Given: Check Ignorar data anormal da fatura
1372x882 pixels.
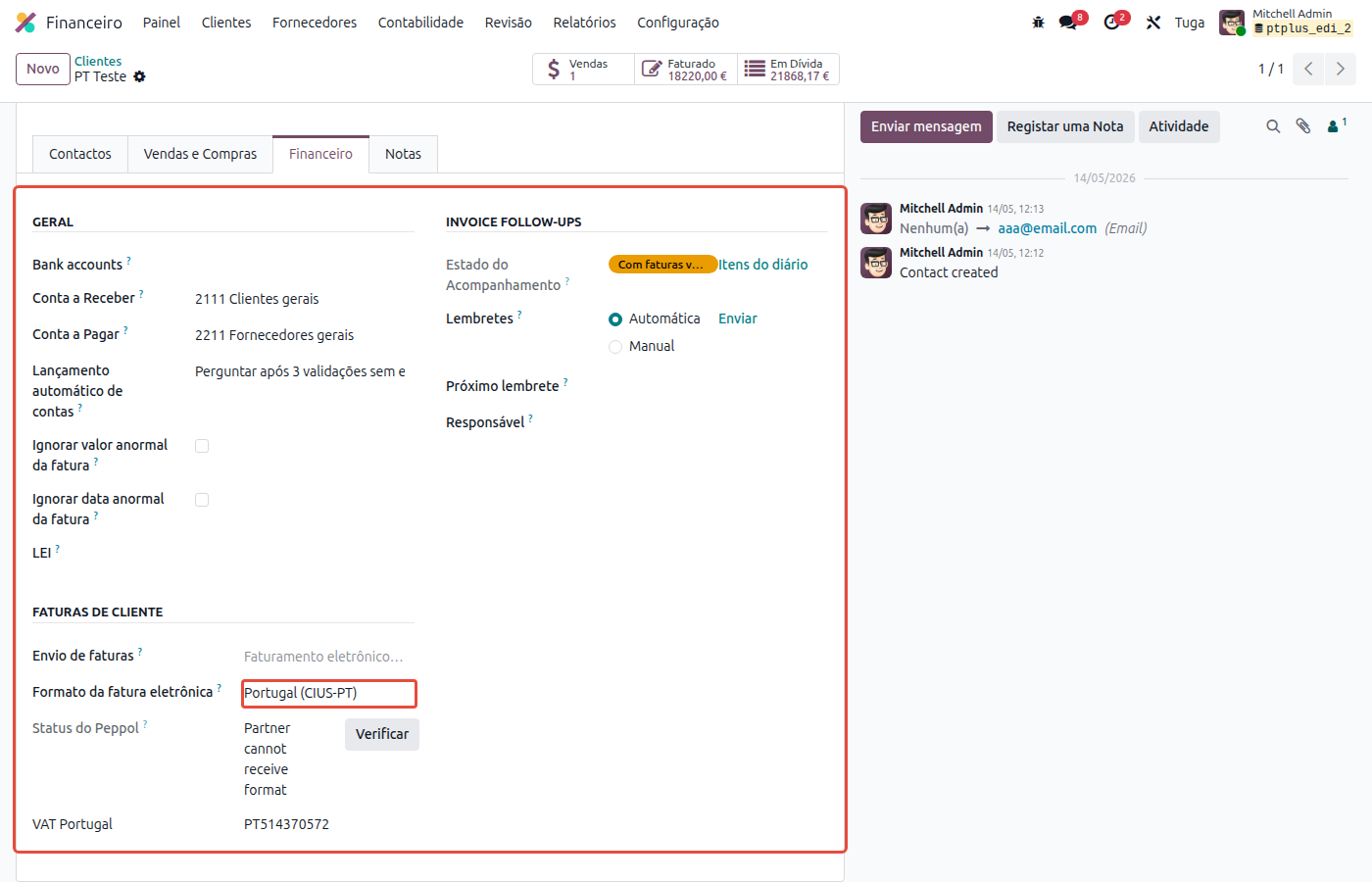Looking at the screenshot, I should (202, 500).
